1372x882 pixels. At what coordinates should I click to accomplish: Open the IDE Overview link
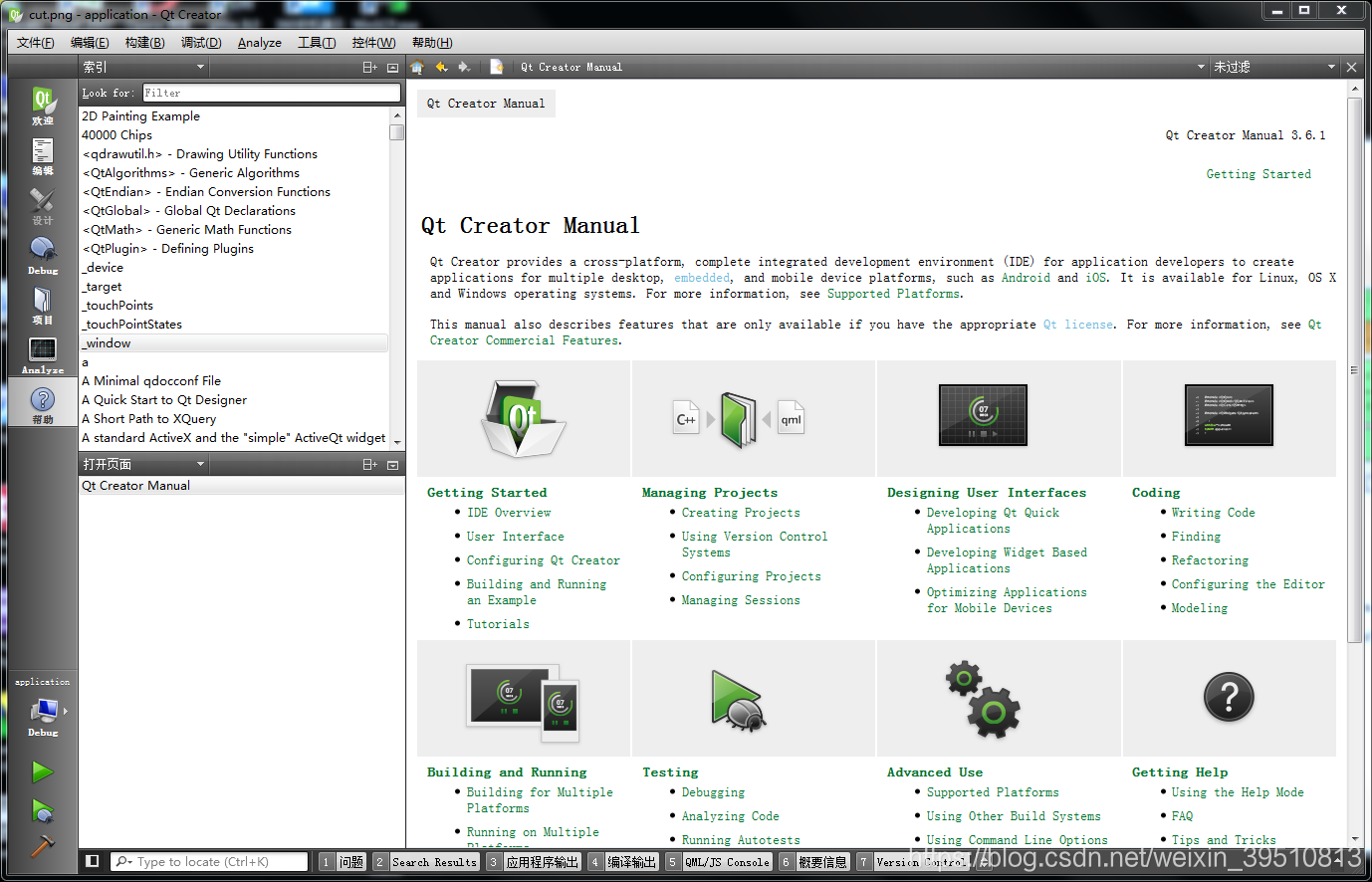pyautogui.click(x=509, y=513)
